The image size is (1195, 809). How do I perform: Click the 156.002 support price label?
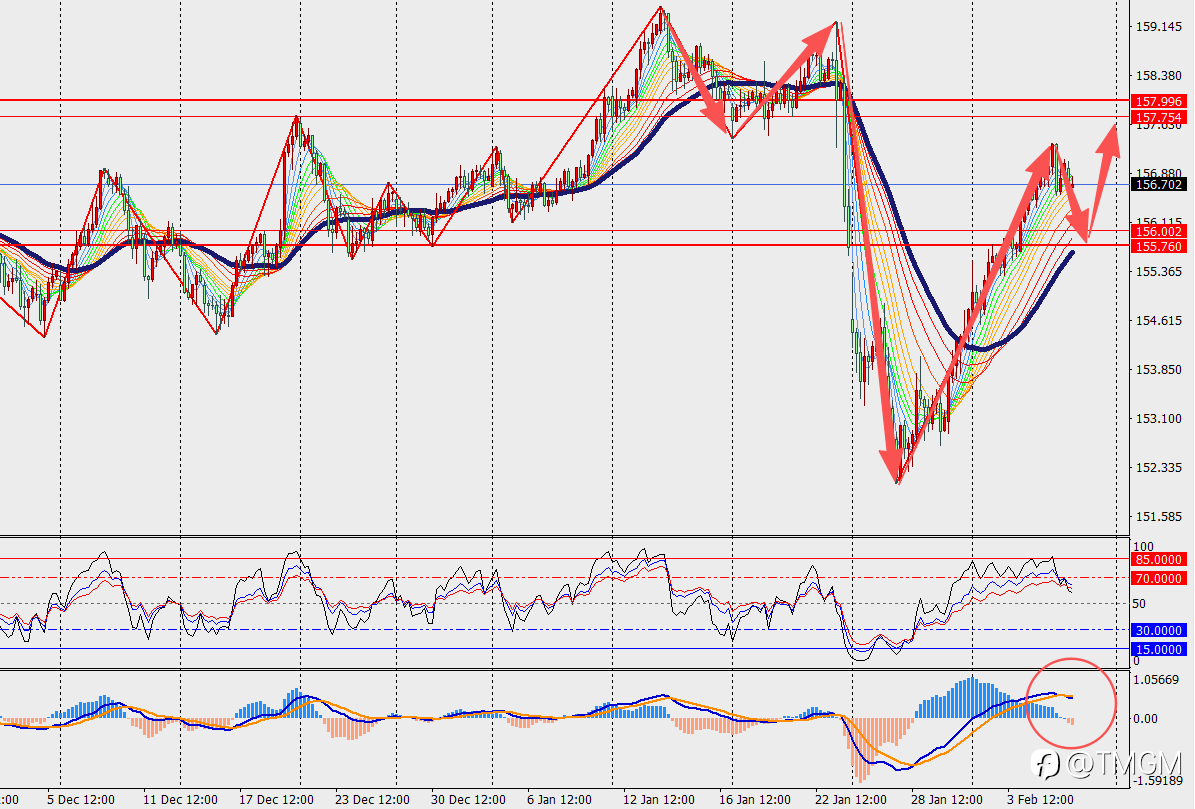(x=1158, y=232)
